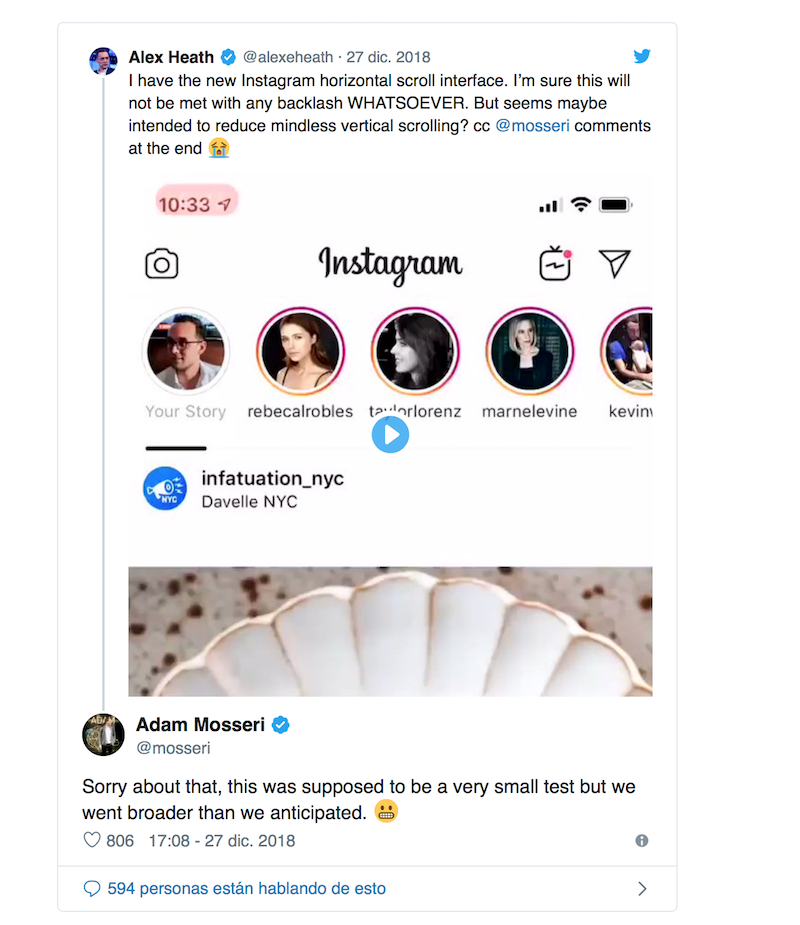Open 'Your Story' in Instagram
Image resolution: width=800 pixels, height=925 pixels.
(x=185, y=350)
